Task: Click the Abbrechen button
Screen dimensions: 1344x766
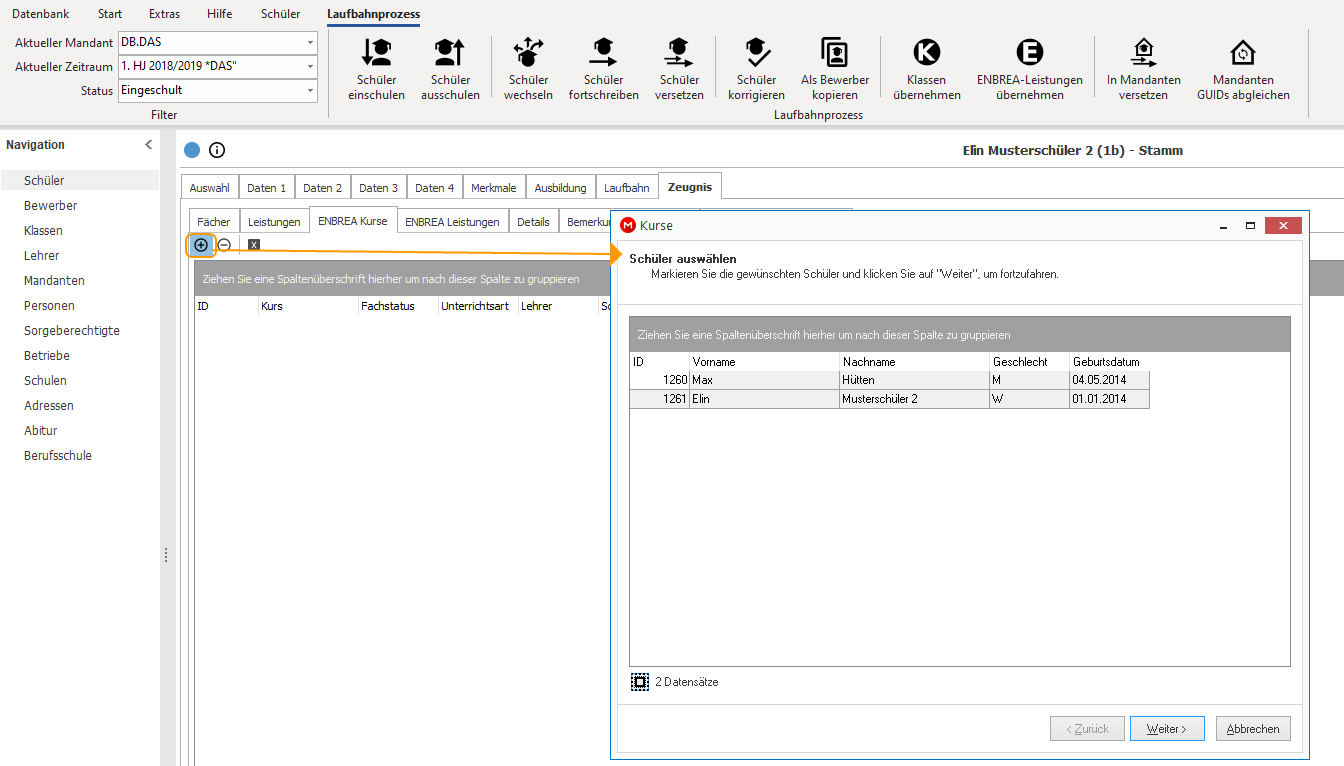Action: coord(1253,729)
